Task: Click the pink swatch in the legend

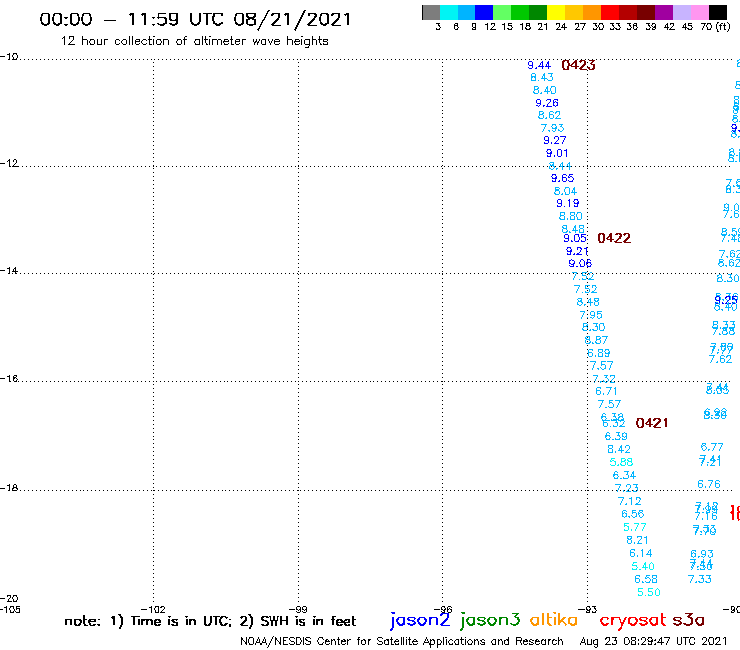Action: click(x=699, y=12)
